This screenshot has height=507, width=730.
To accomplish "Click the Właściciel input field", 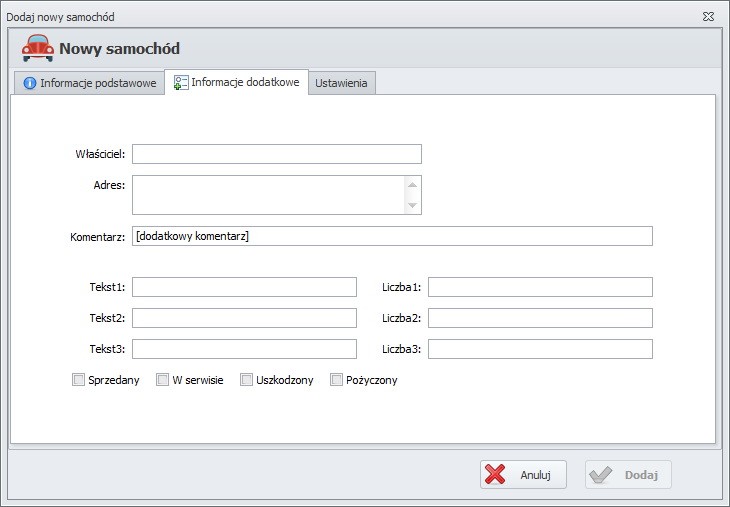I will click(x=276, y=154).
